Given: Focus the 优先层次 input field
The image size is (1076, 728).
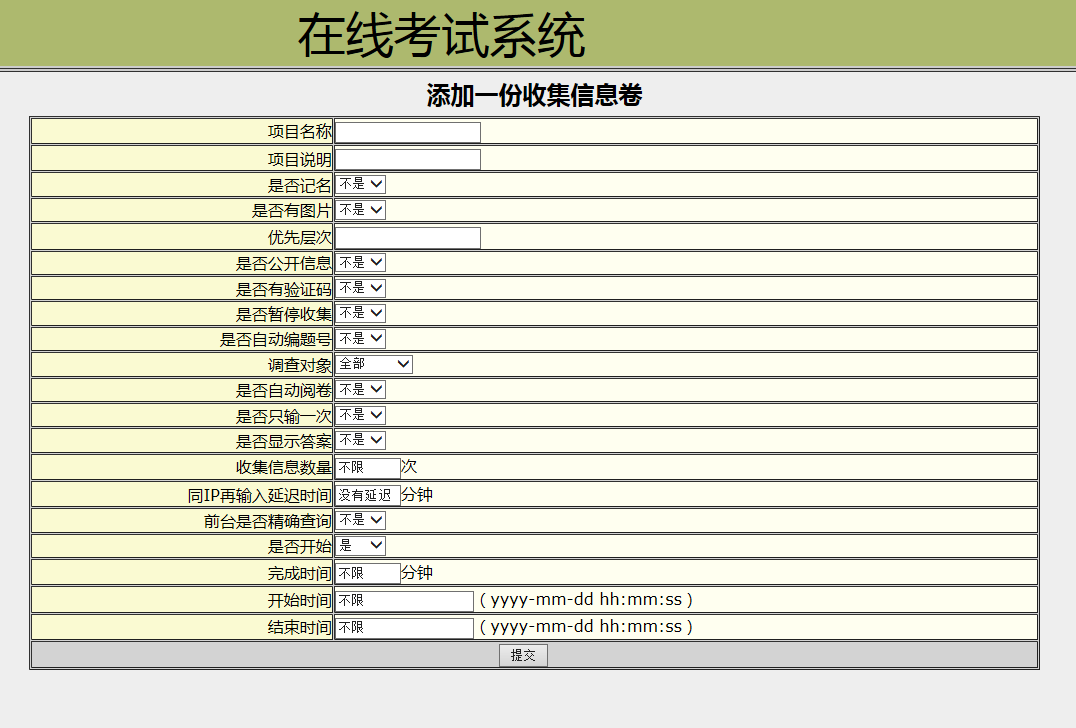Looking at the screenshot, I should (408, 238).
